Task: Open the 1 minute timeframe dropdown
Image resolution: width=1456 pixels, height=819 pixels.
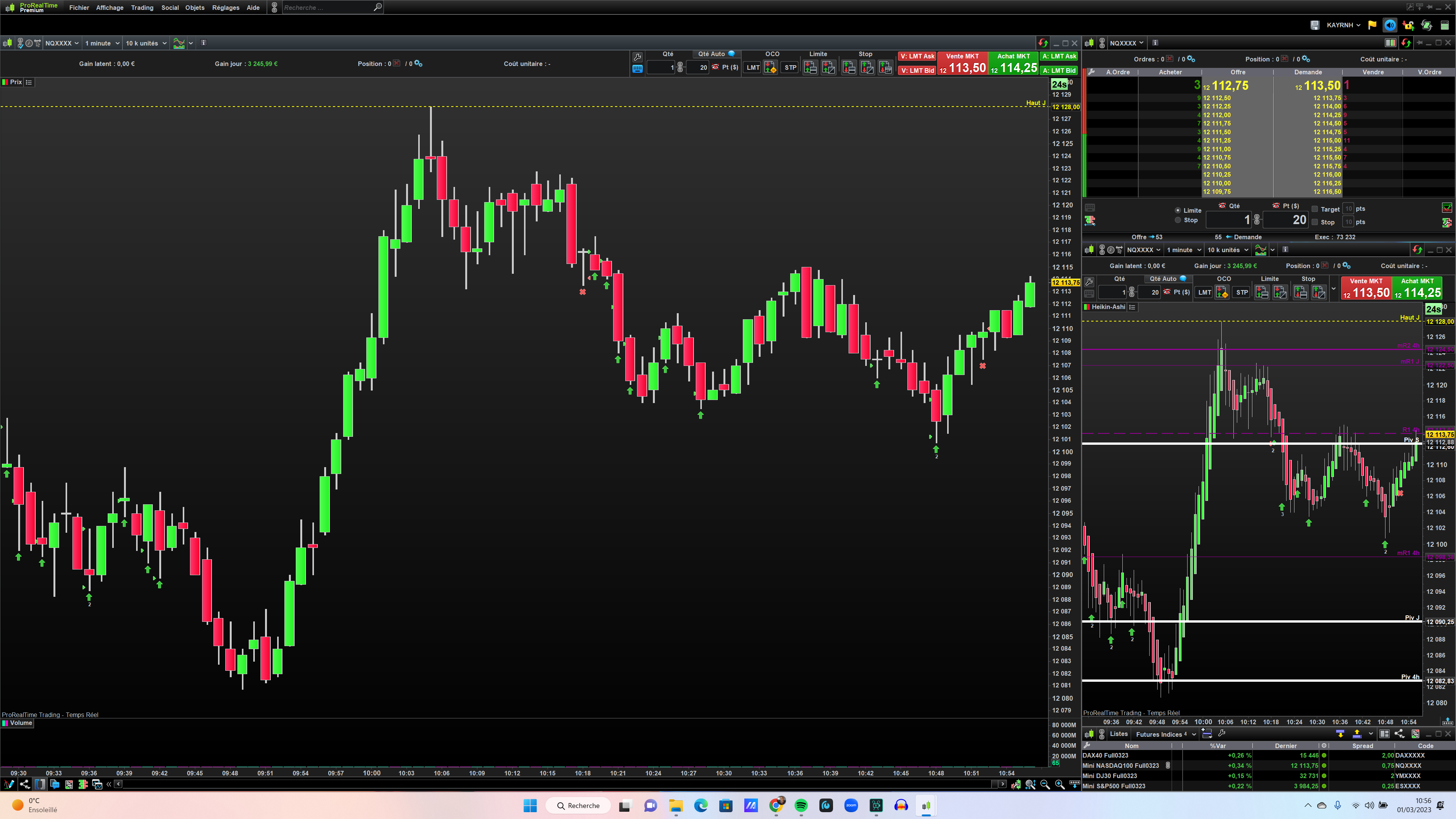Action: (x=102, y=43)
